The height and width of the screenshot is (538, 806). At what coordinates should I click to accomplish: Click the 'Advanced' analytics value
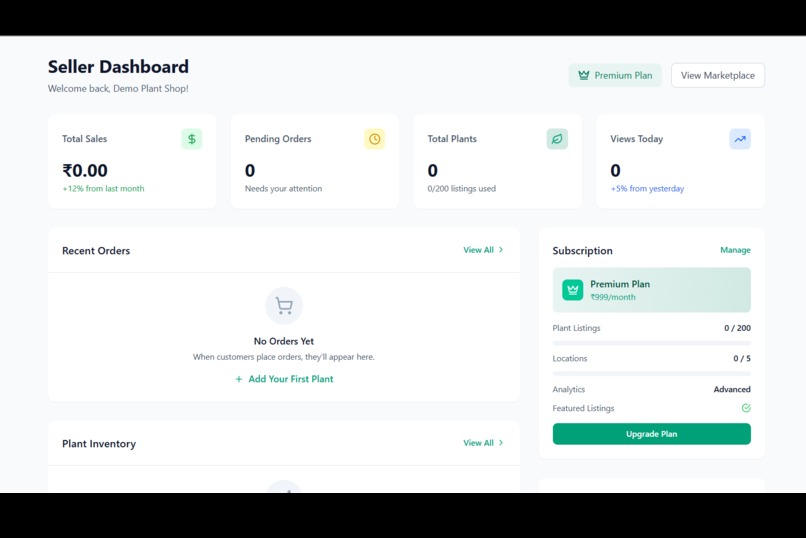click(732, 389)
